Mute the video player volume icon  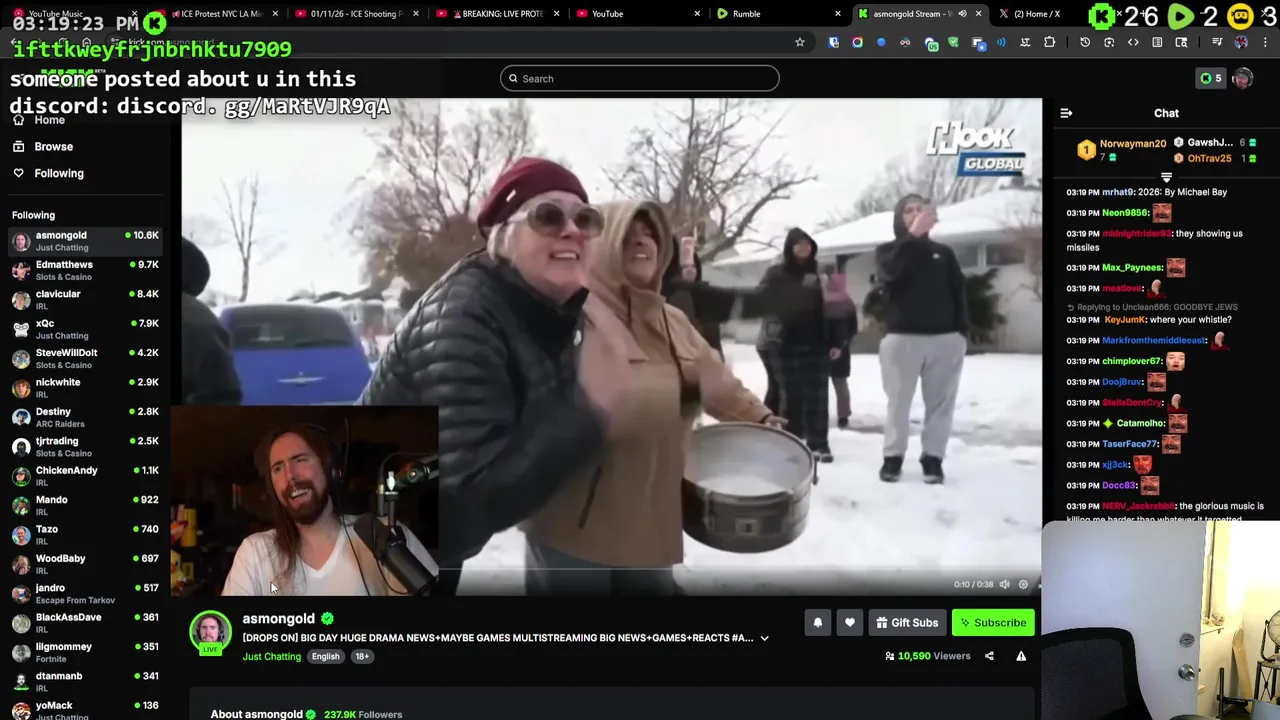1005,584
